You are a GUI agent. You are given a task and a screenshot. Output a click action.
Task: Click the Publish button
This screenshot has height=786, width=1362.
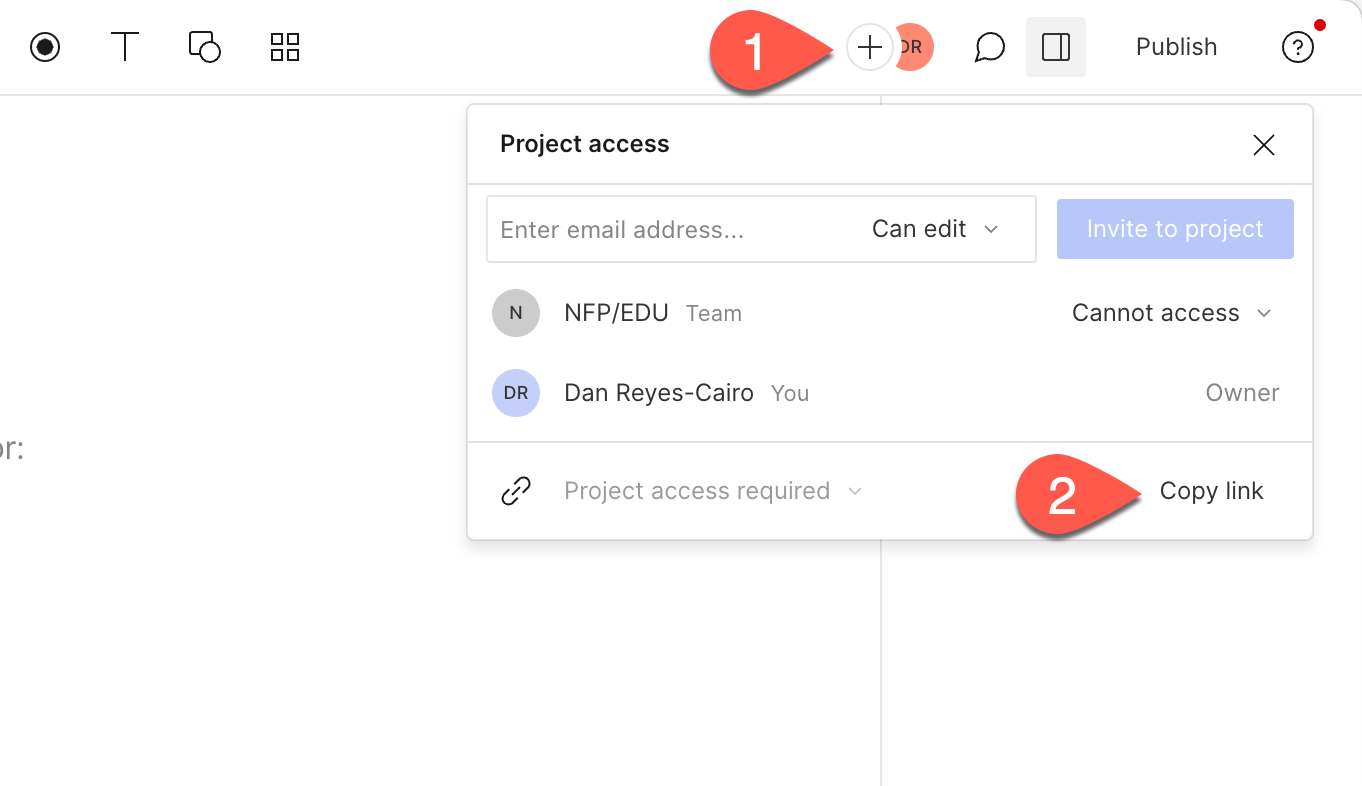pyautogui.click(x=1175, y=46)
